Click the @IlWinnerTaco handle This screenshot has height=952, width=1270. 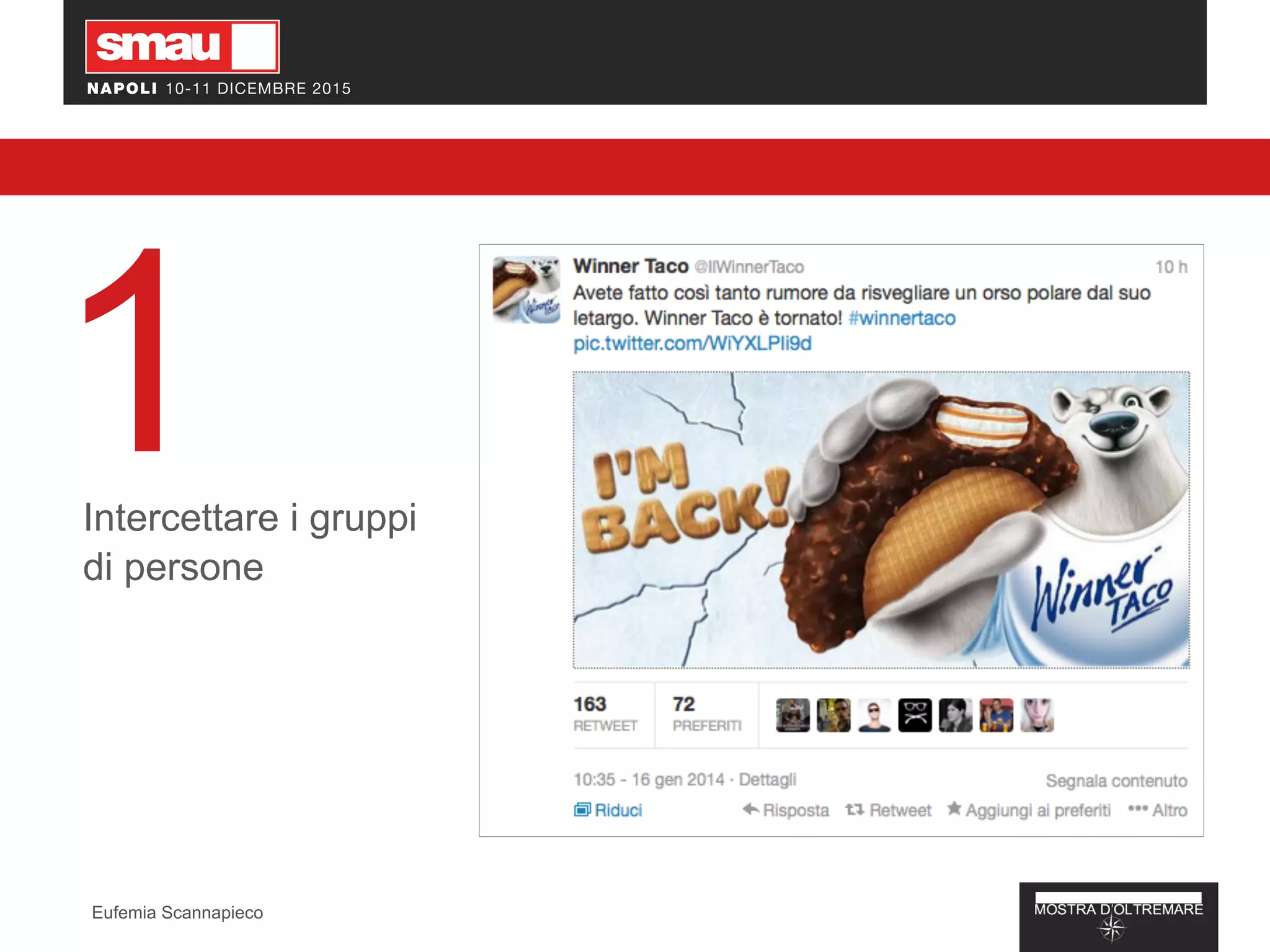pos(748,267)
